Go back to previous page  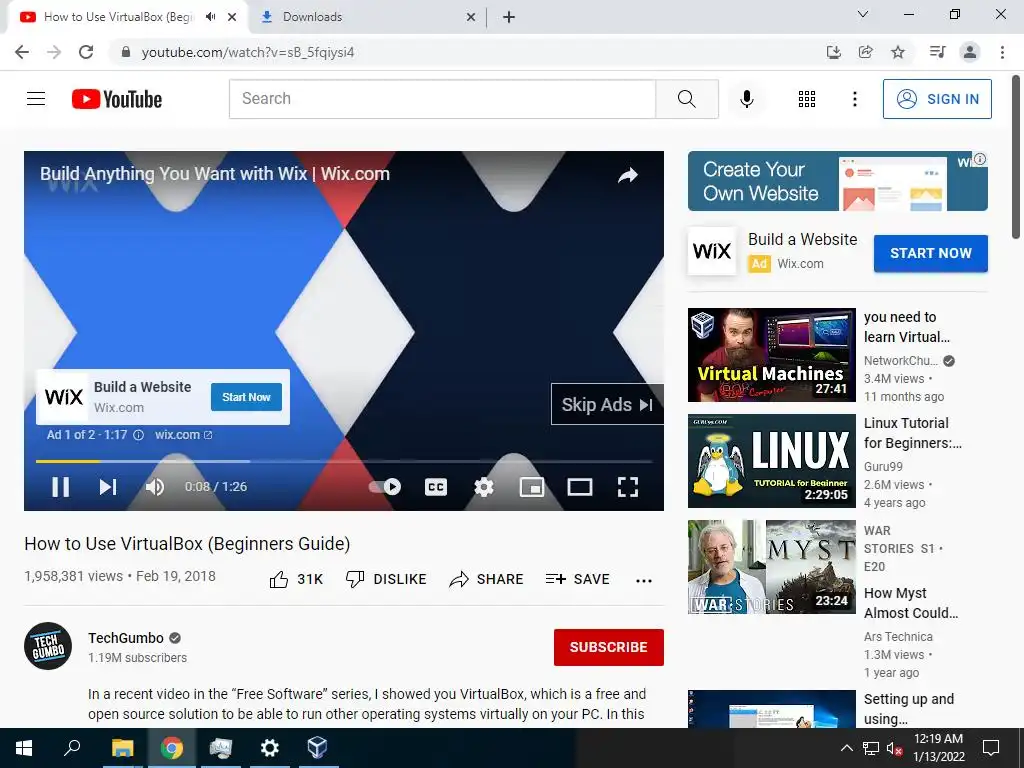(x=22, y=52)
